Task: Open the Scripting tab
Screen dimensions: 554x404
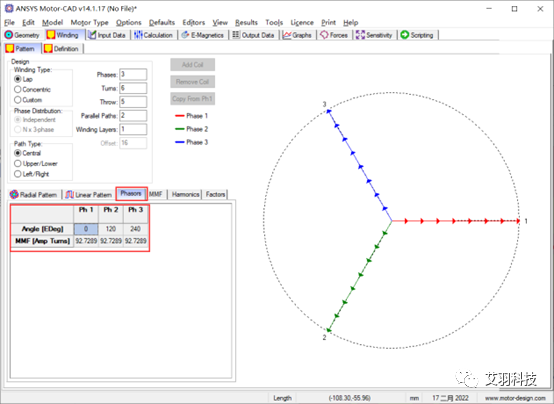Action: tap(418, 35)
